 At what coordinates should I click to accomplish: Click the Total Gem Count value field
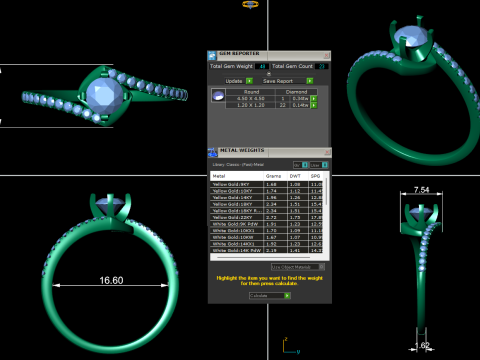coord(322,66)
